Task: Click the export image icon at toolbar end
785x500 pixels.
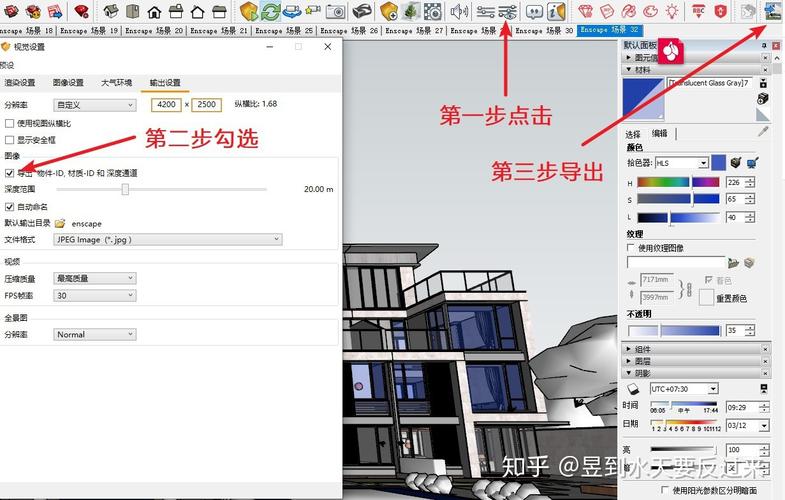Action: [773, 11]
